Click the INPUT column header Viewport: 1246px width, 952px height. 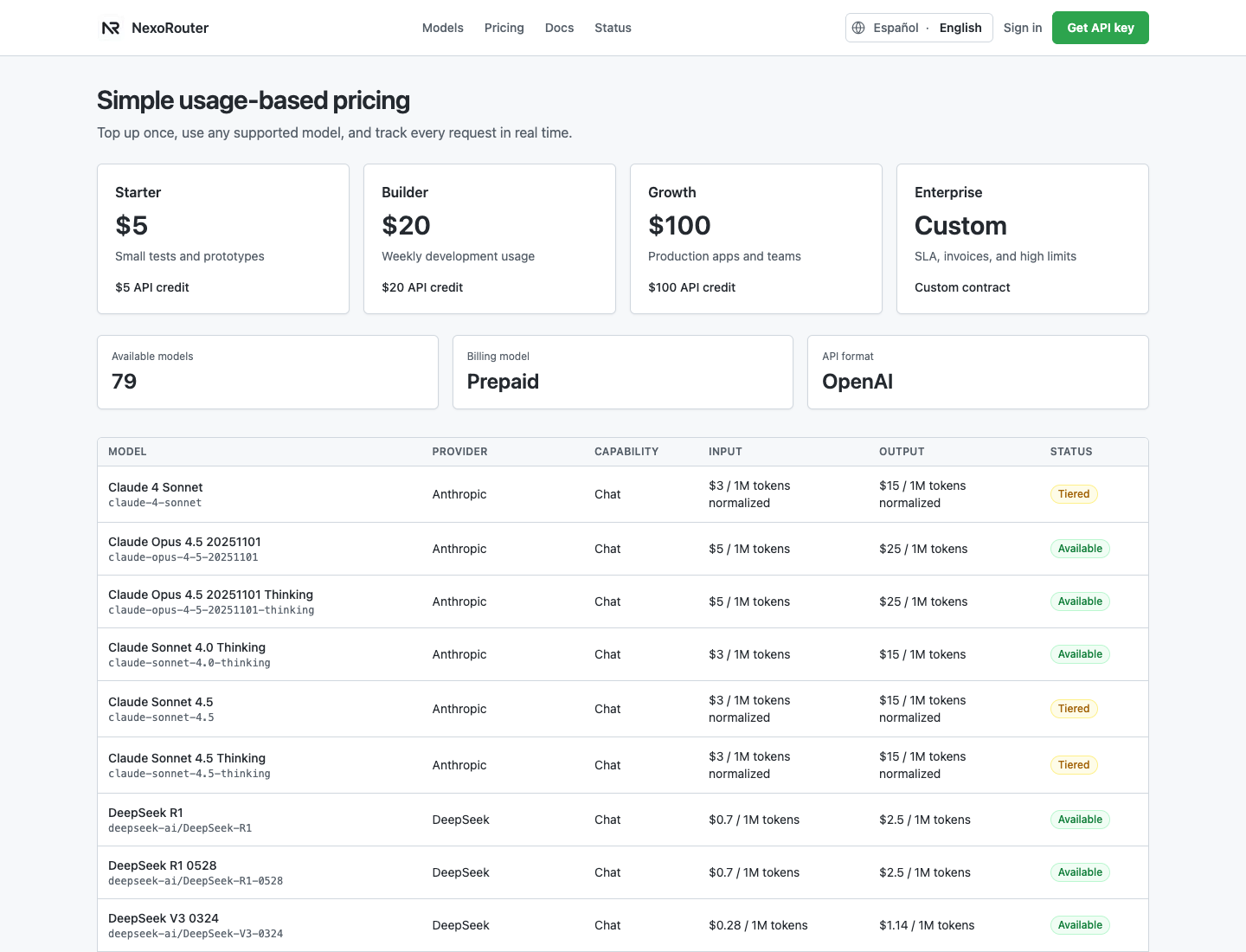point(725,452)
